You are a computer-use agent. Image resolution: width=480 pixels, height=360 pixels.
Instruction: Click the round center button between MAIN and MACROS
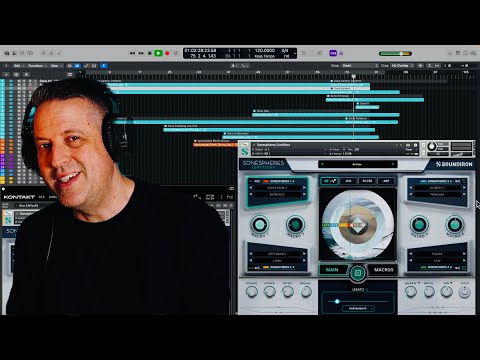(358, 273)
